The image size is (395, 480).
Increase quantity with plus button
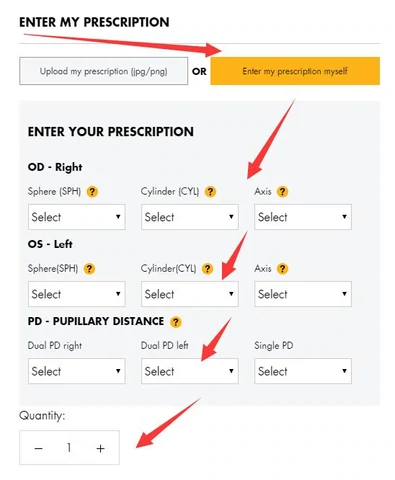pos(100,448)
